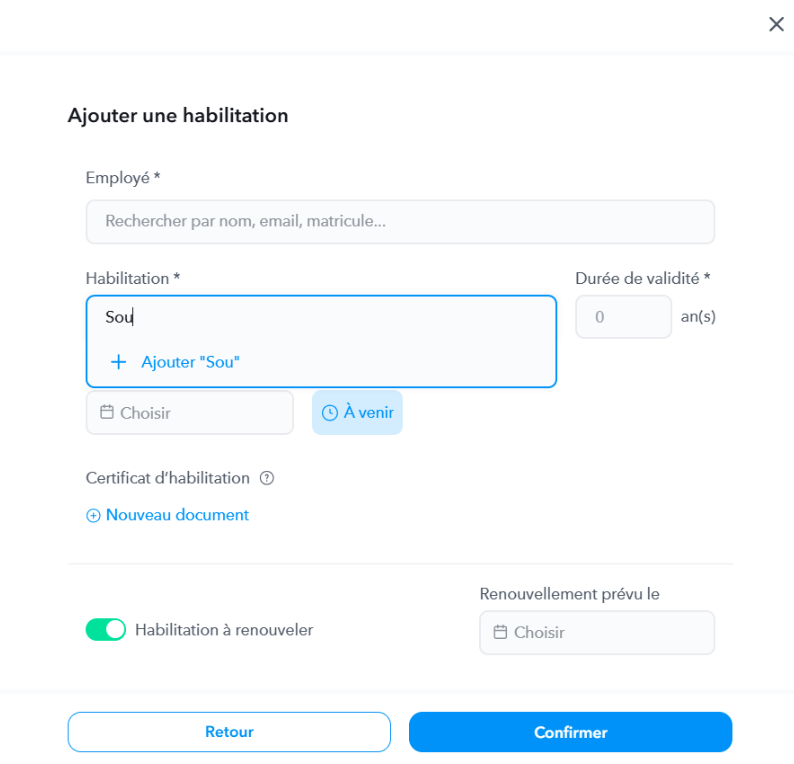Open the Renouvellement prévu le date picker

pos(597,632)
